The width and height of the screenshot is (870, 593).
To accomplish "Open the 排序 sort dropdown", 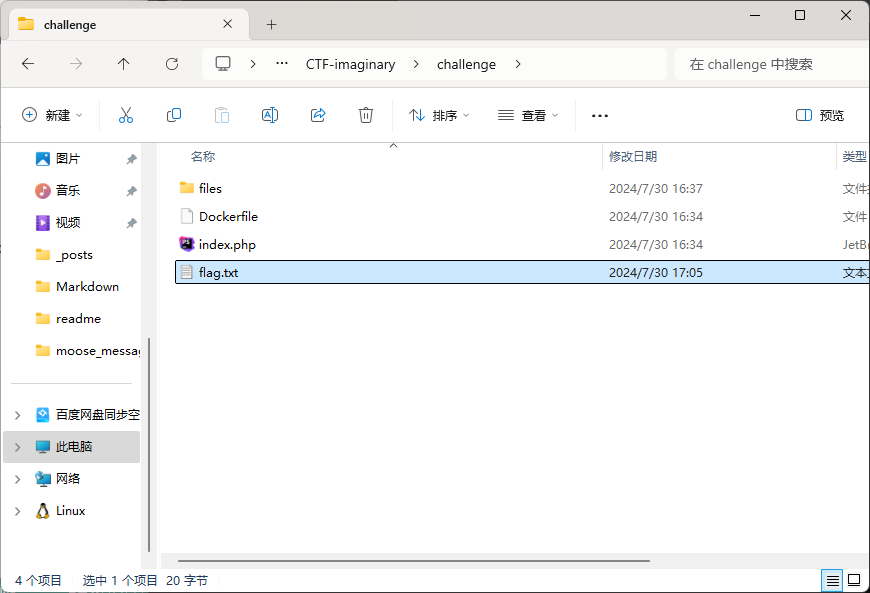I will point(439,115).
